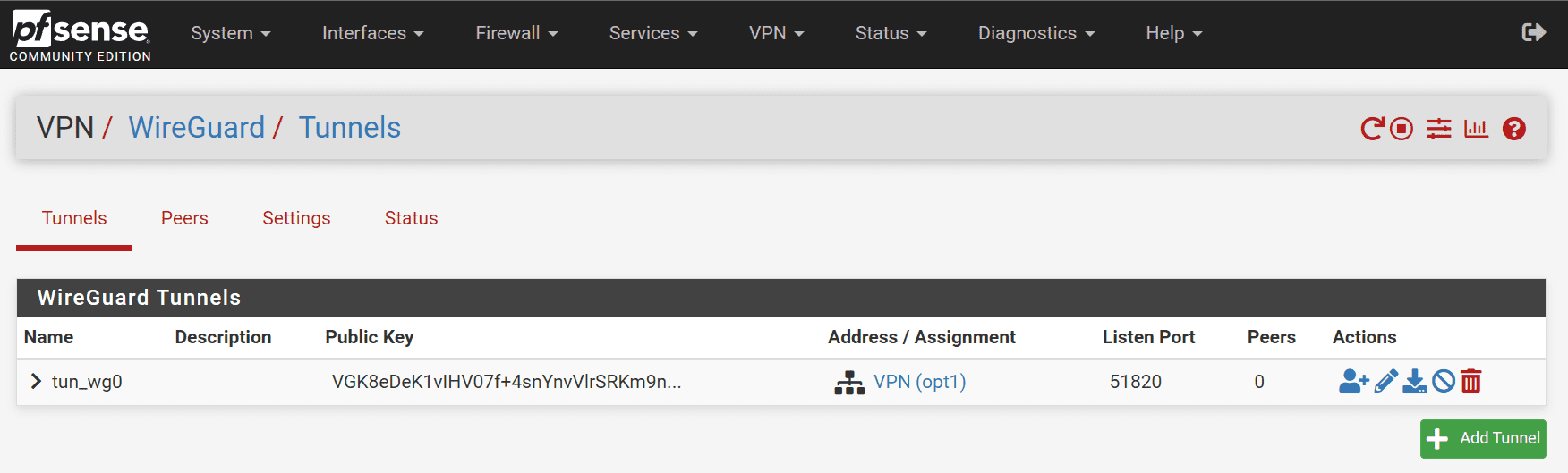Edit the tun_wg0 tunnel
The image size is (1568, 473).
click(1385, 382)
